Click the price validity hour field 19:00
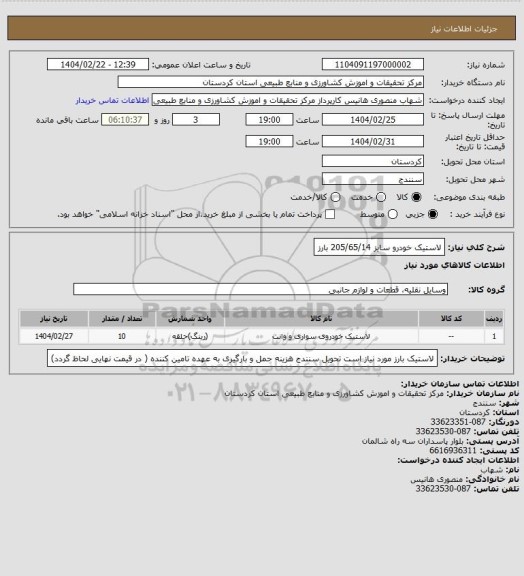 (x=269, y=141)
